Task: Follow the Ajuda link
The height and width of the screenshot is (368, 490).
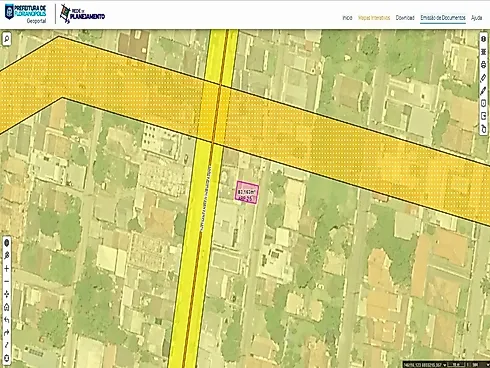Action: [476, 18]
